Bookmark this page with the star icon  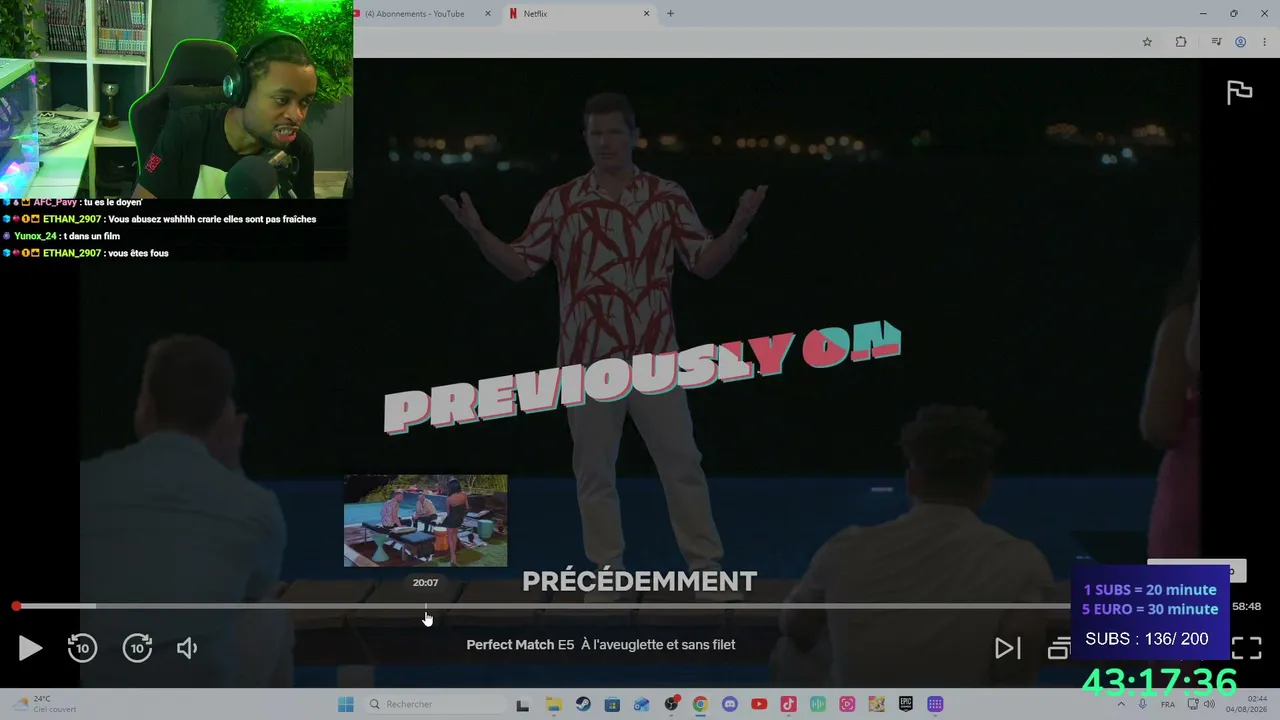click(1147, 42)
